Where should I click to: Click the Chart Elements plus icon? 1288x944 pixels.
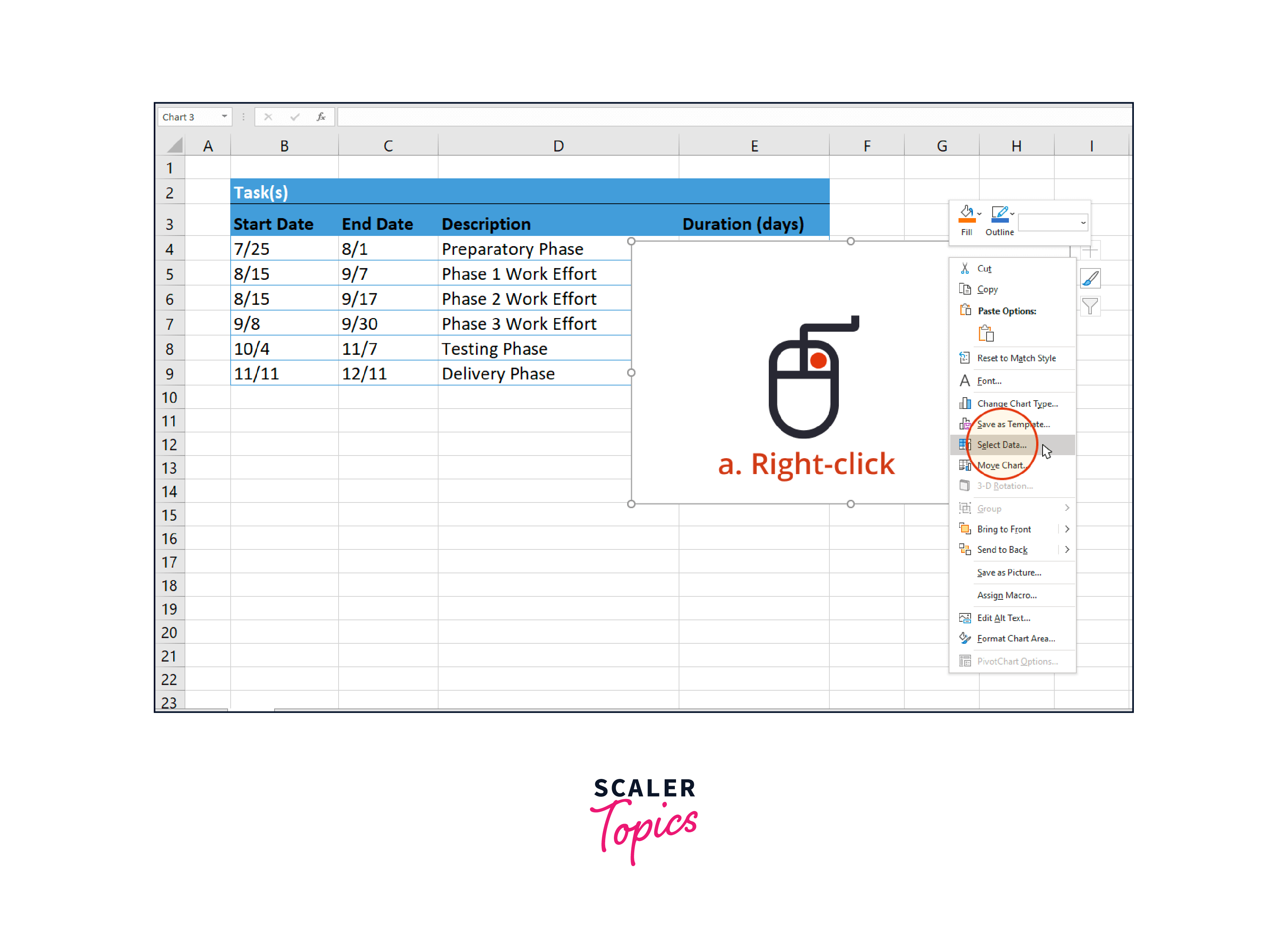(x=1091, y=250)
